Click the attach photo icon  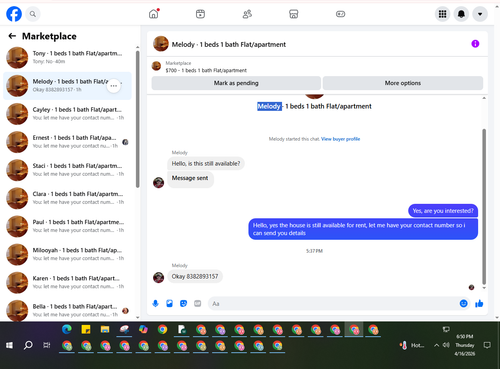click(170, 303)
